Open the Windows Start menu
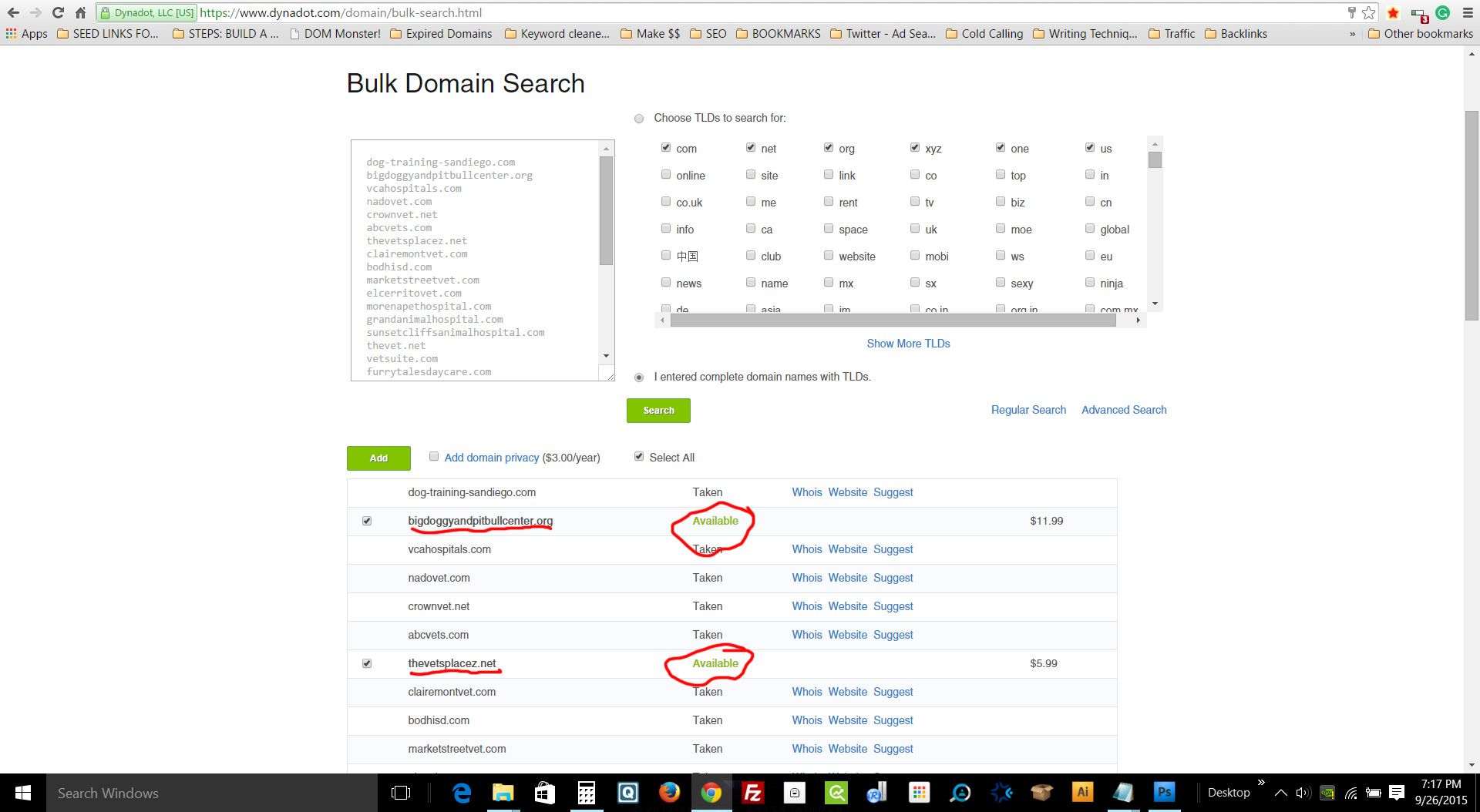Screen dimensions: 1480x812 [x=23, y=793]
